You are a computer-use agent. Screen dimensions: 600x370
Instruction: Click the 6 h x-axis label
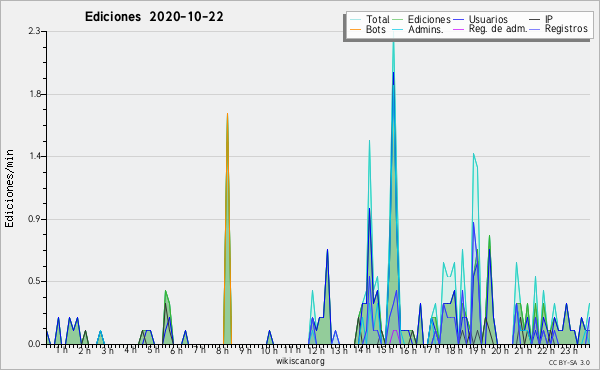click(176, 350)
